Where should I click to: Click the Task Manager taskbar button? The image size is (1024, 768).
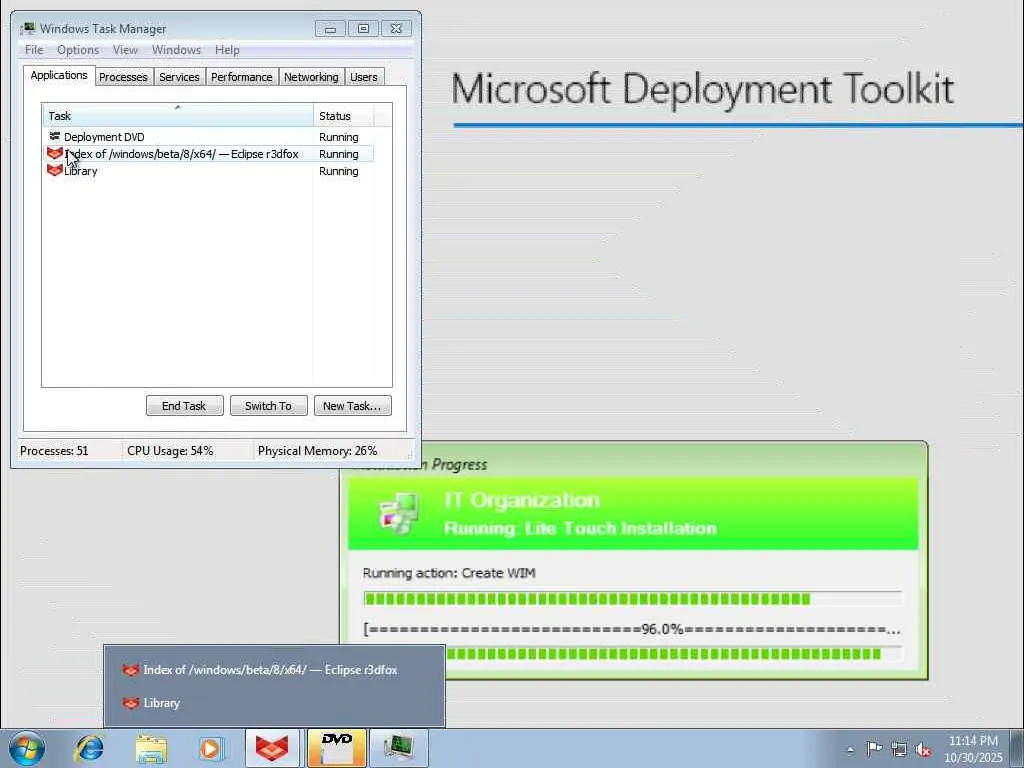click(x=398, y=748)
